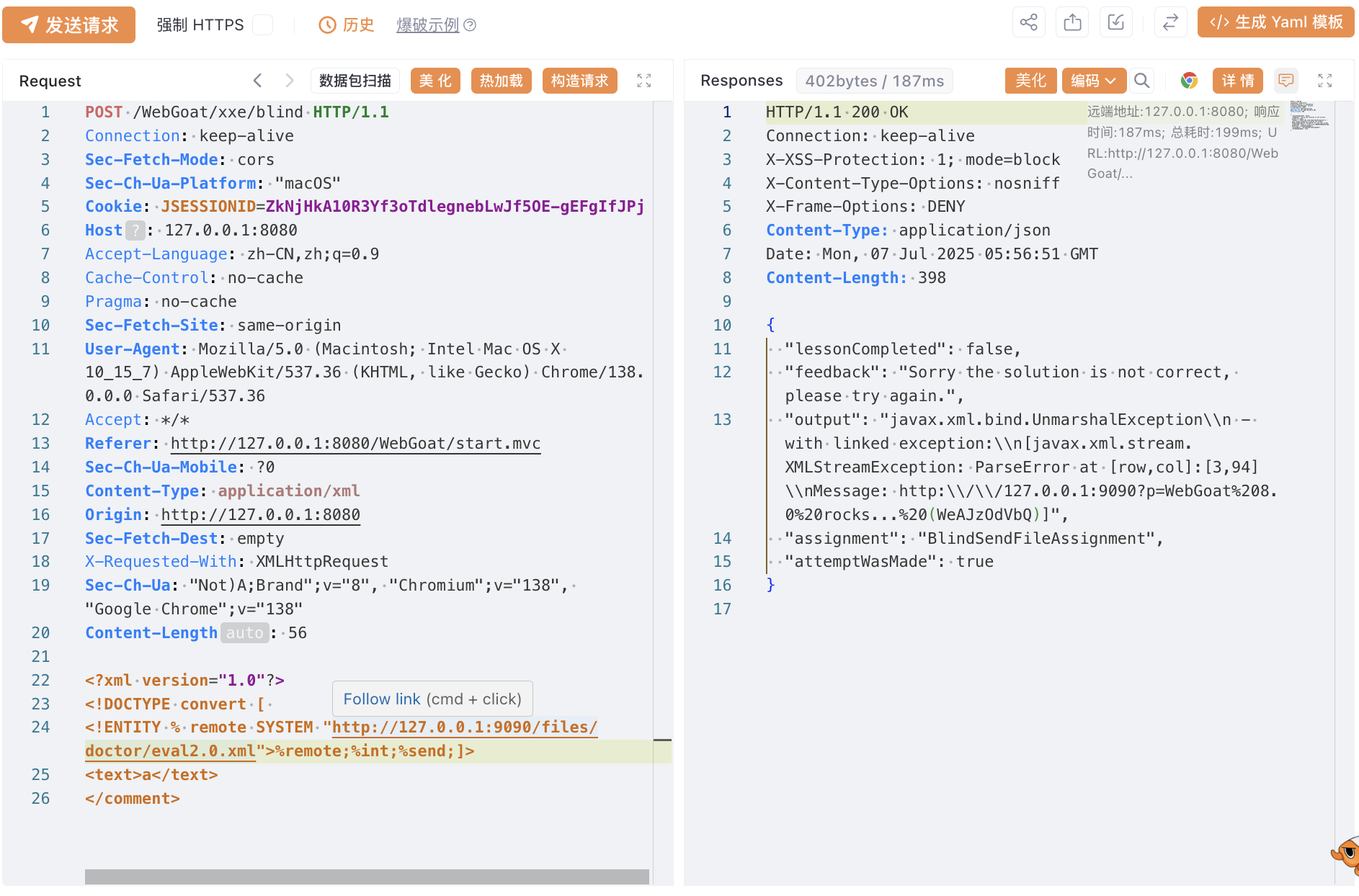Open the 历史 history panel
The height and width of the screenshot is (896, 1359).
tap(347, 24)
